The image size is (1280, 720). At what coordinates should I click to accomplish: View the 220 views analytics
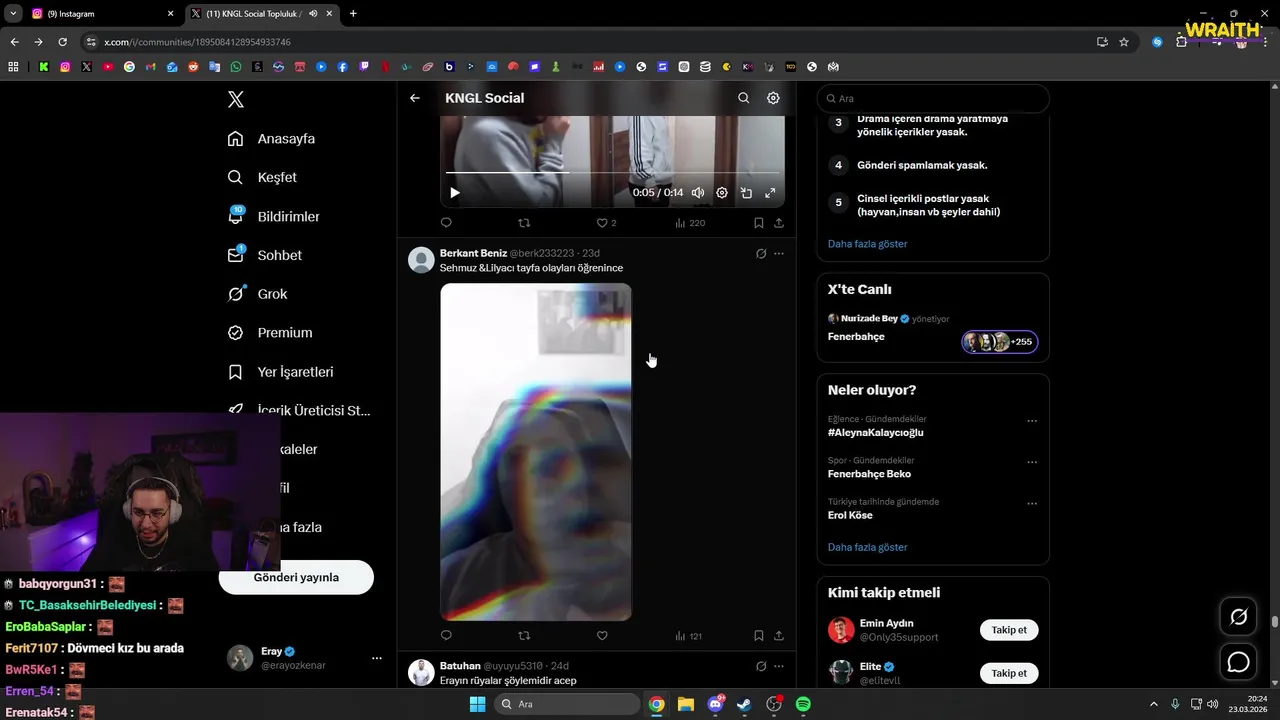click(x=690, y=223)
